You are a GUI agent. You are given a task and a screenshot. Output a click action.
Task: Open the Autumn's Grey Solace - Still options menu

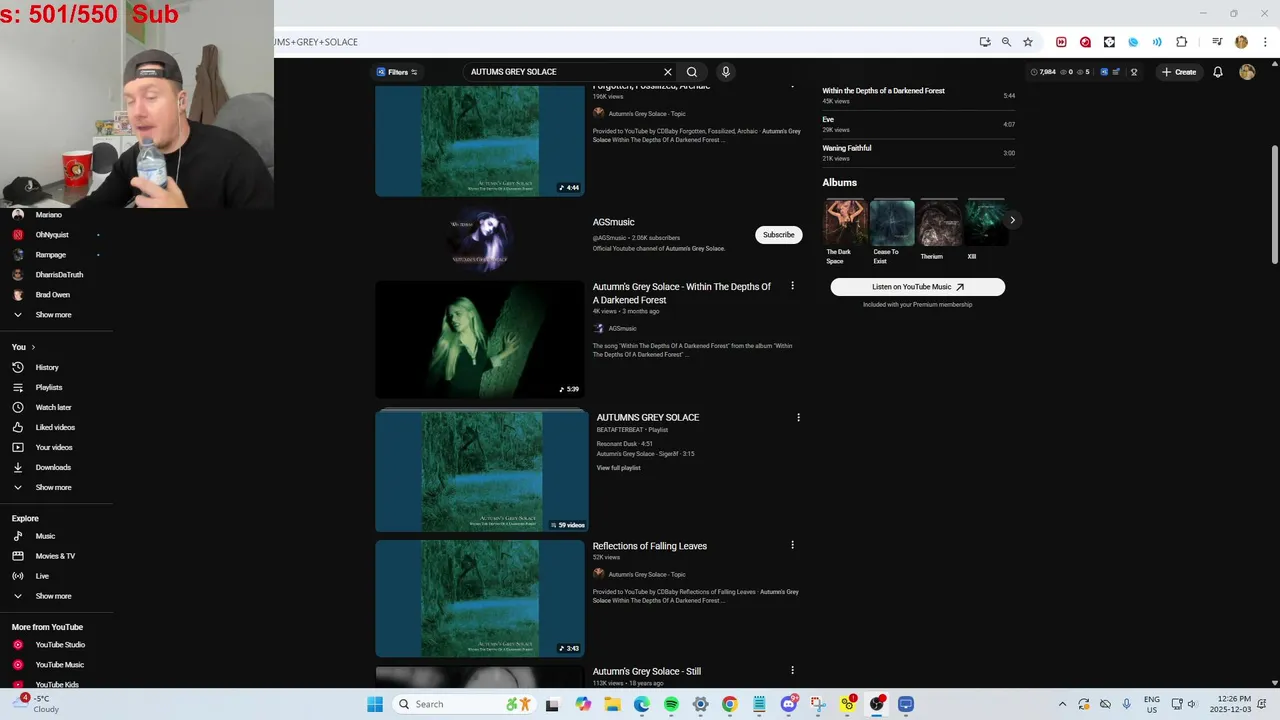click(792, 671)
